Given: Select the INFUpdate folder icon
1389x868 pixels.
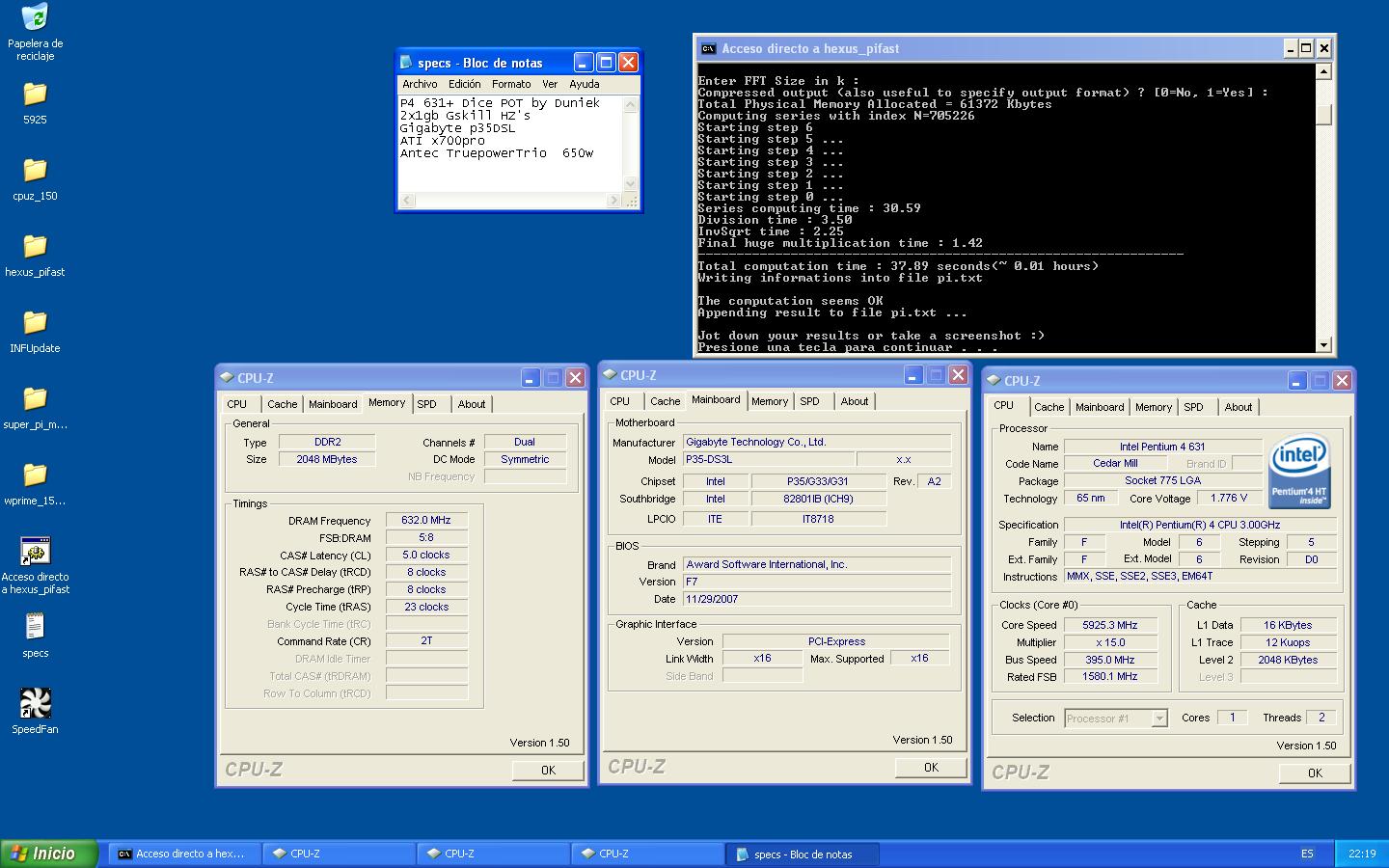Looking at the screenshot, I should click(35, 322).
